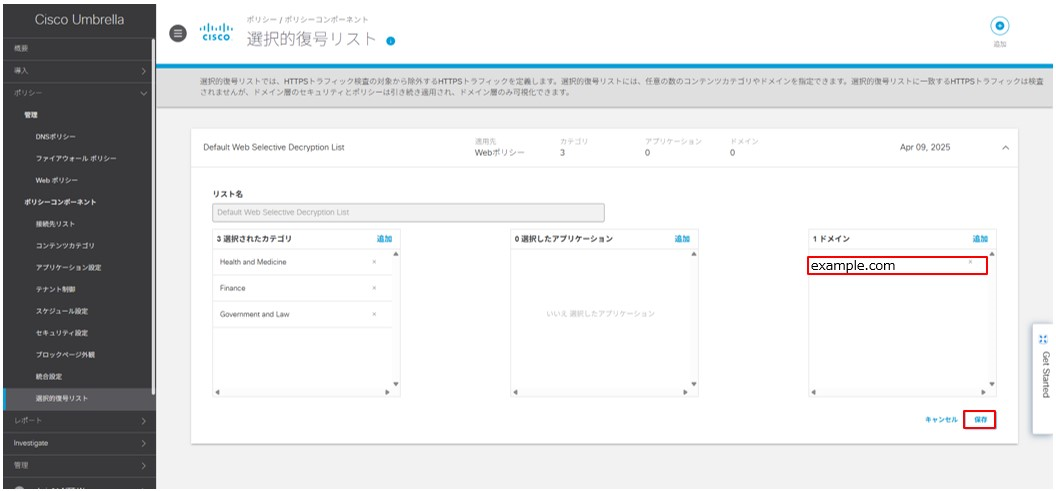1056x491 pixels.
Task: Open ブロックページ外観 page
Action: tap(65, 354)
